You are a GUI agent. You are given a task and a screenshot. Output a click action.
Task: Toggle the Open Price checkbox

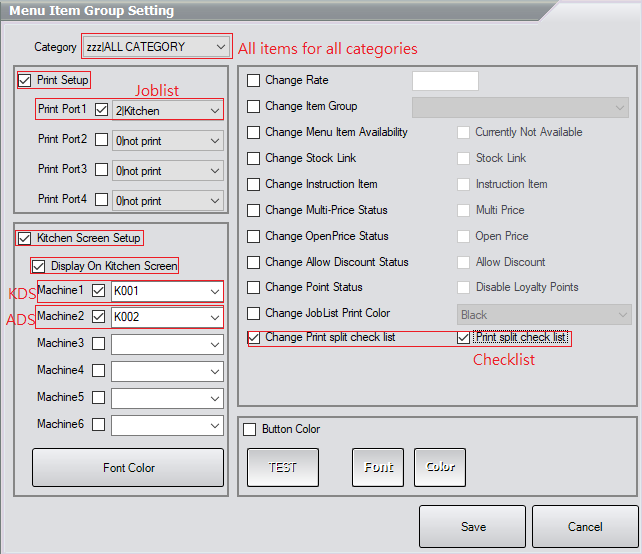[463, 236]
